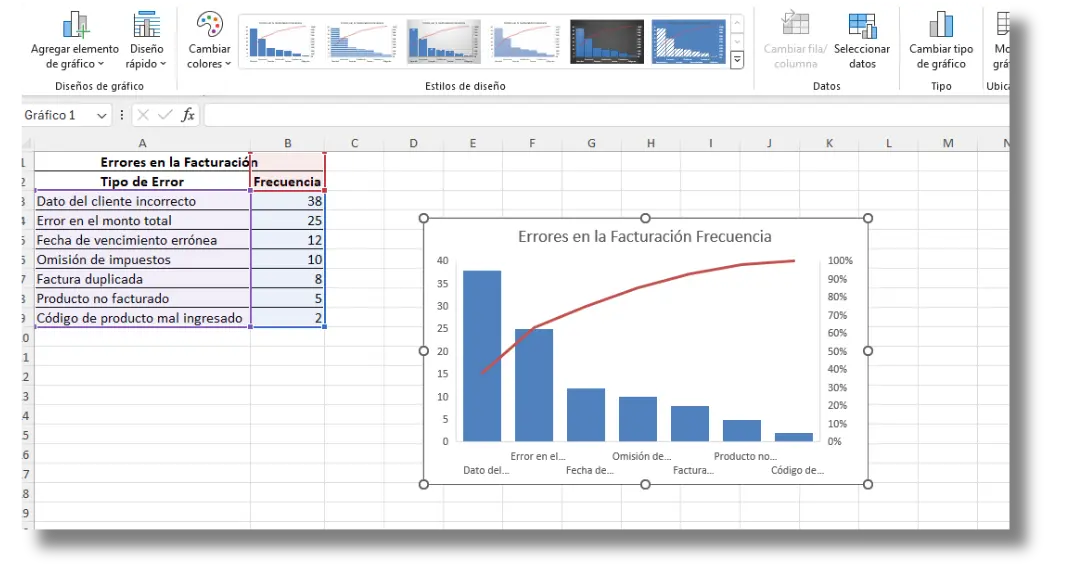The image size is (1065, 568).
Task: Open the Name Box dropdown arrow
Action: coord(101,116)
